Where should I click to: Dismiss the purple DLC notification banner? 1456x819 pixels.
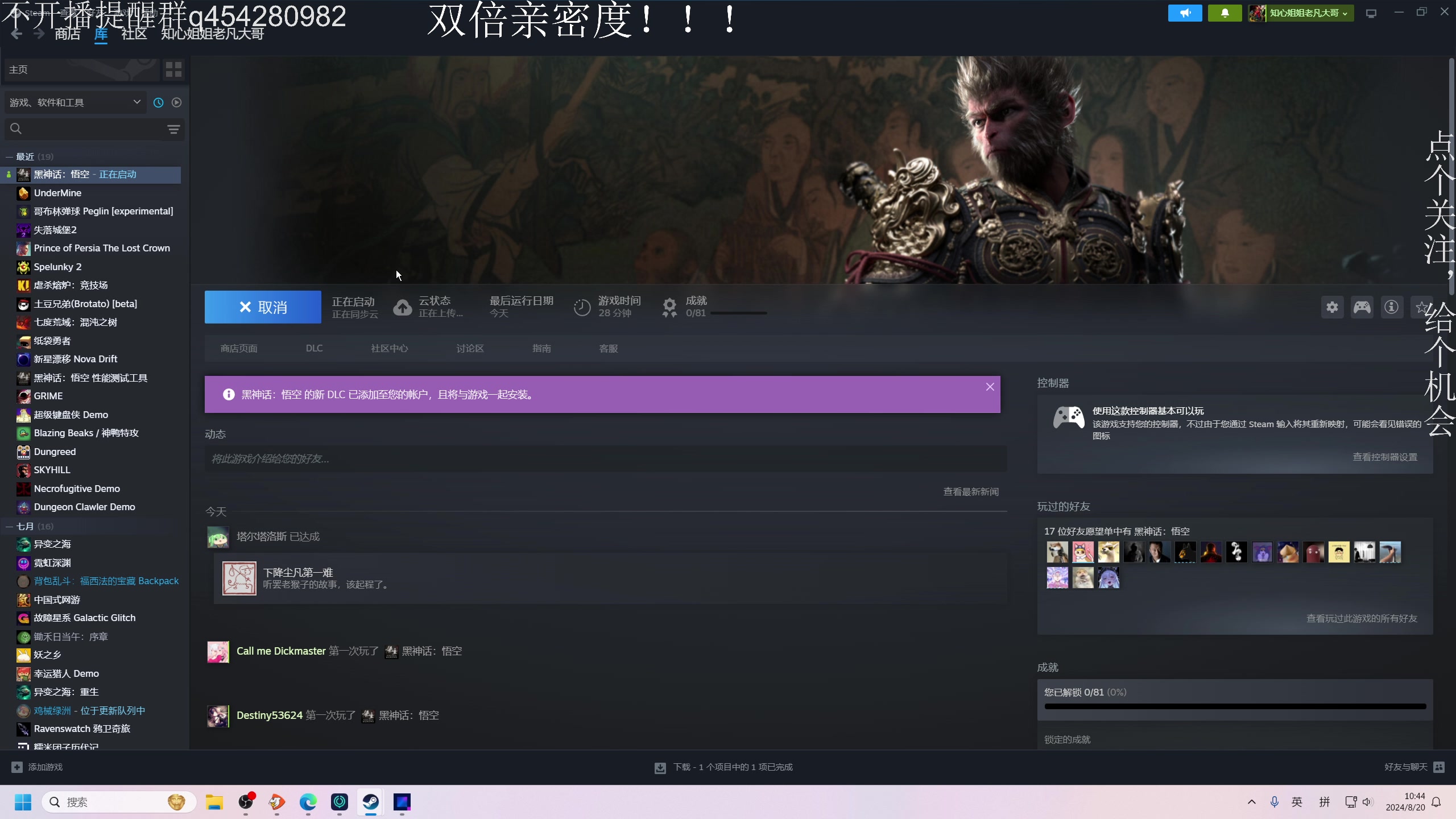pos(990,387)
